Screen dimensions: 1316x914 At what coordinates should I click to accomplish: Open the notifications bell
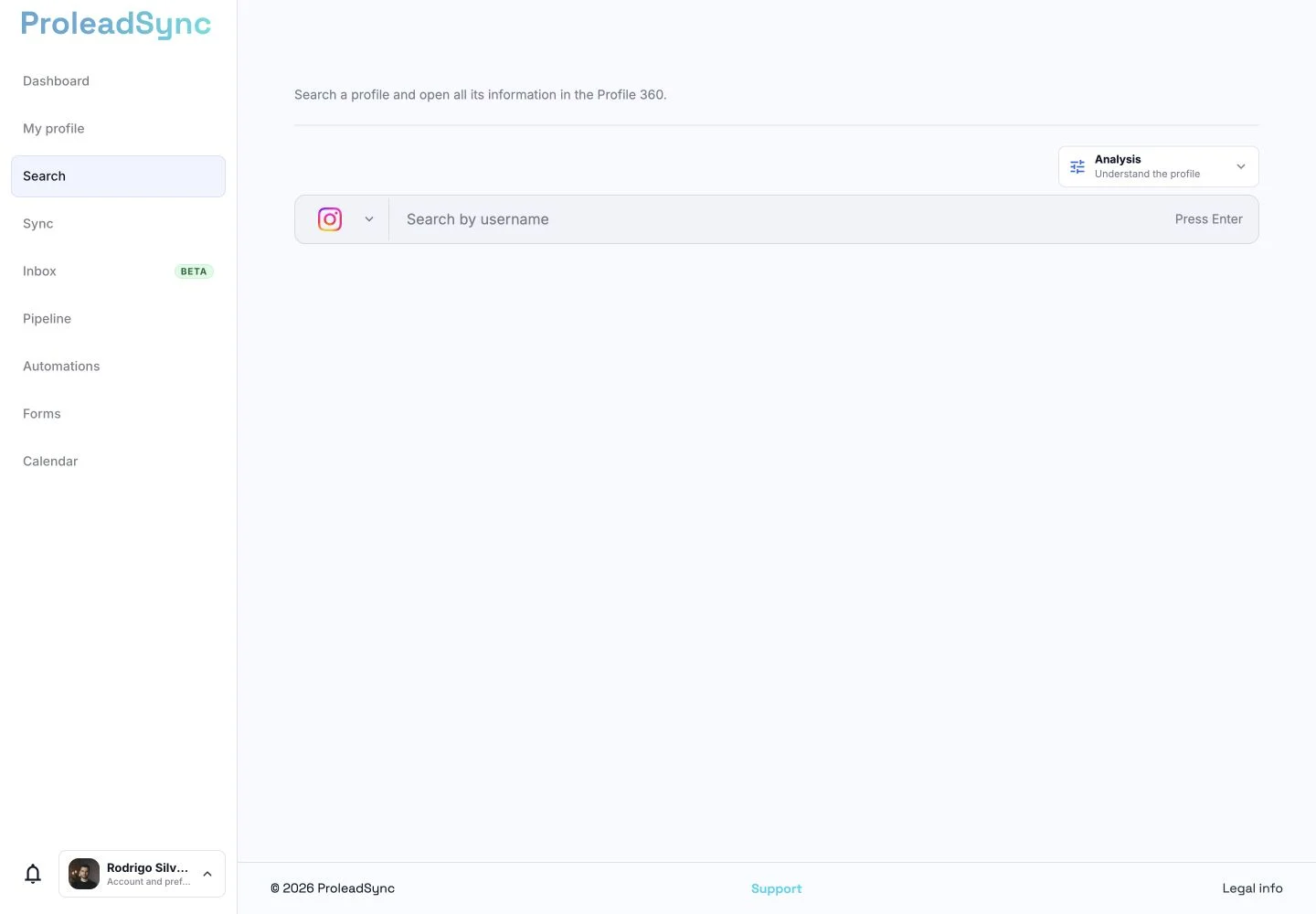click(33, 874)
